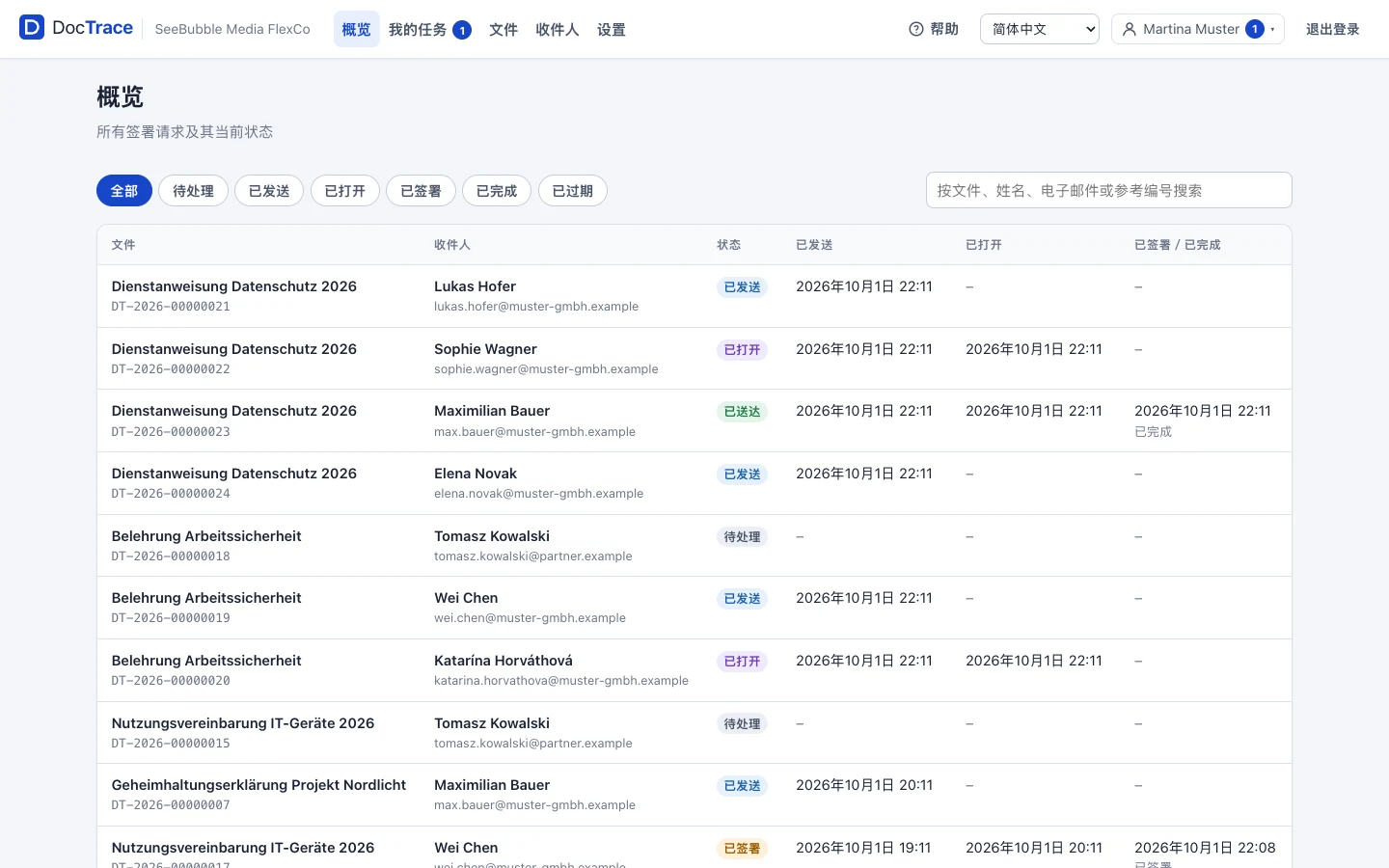Click the 帮助 help link

[x=934, y=29]
